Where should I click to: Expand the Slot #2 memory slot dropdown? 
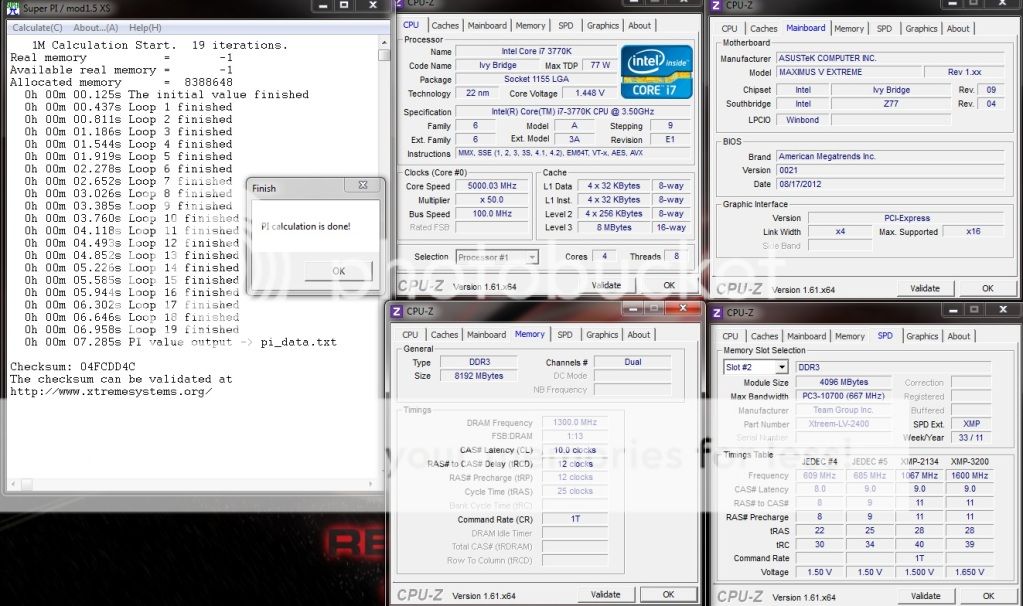(x=755, y=367)
